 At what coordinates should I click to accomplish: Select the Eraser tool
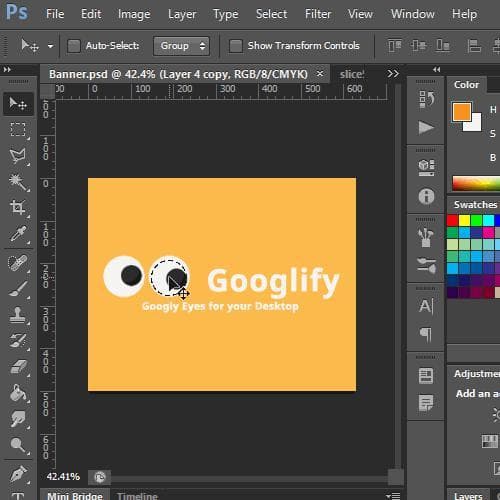[18, 367]
